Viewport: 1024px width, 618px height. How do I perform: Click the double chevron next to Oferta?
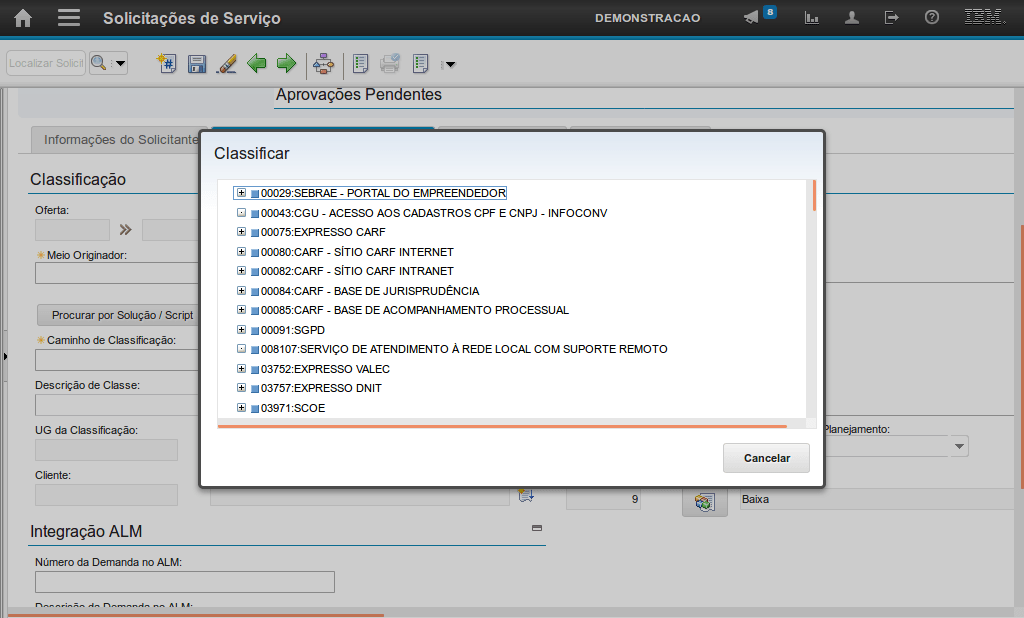[x=125, y=229]
